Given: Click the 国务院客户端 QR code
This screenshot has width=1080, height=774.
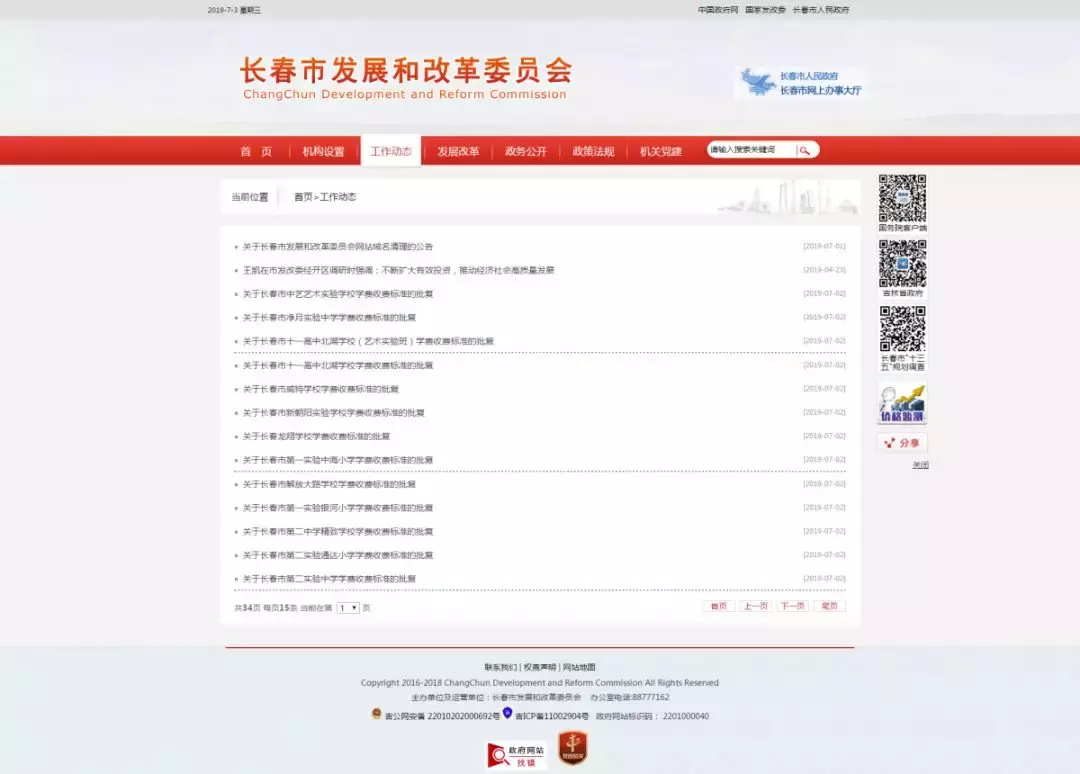Looking at the screenshot, I should 902,198.
